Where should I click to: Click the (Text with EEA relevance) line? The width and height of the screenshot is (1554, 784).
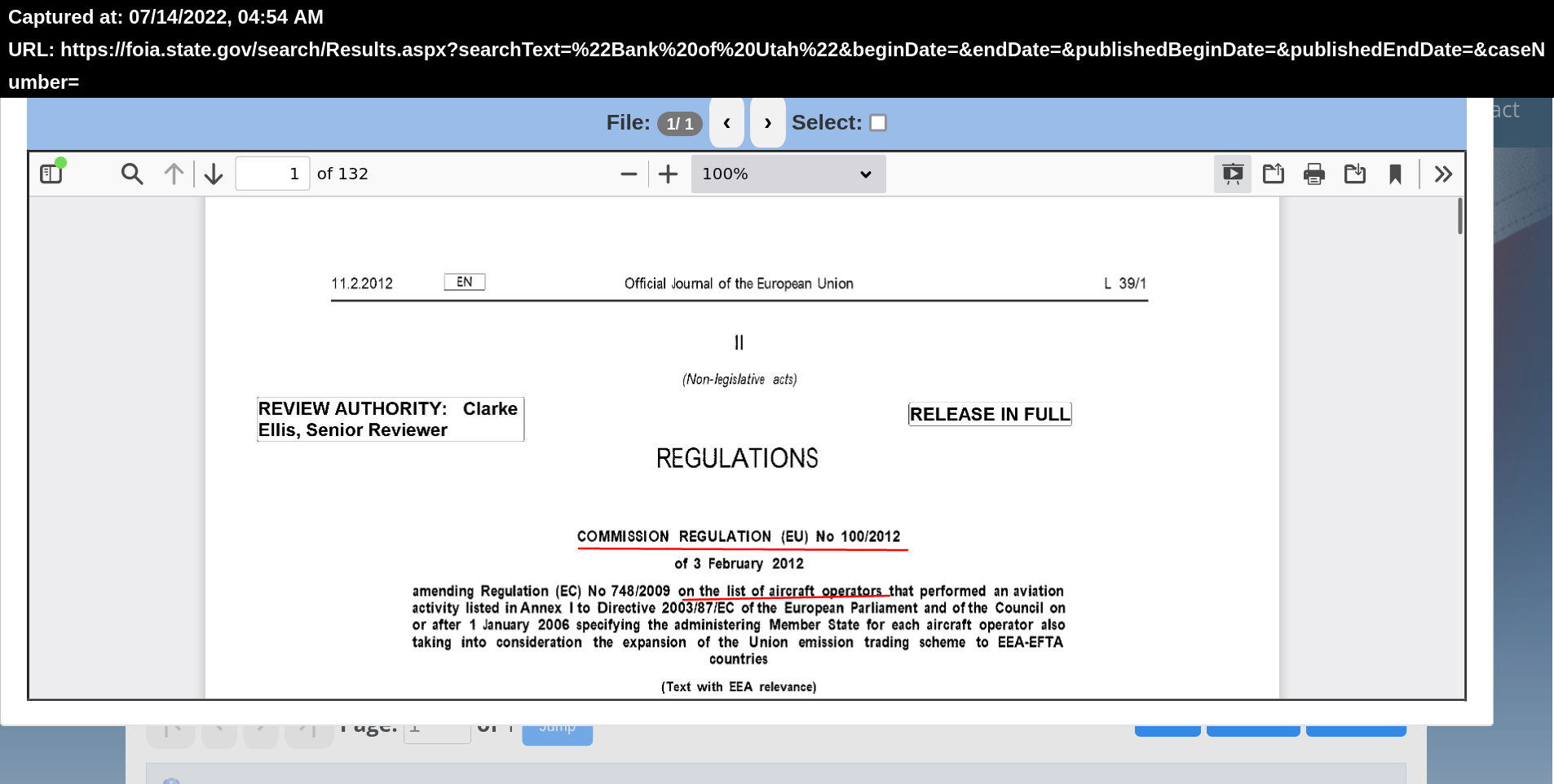point(739,687)
